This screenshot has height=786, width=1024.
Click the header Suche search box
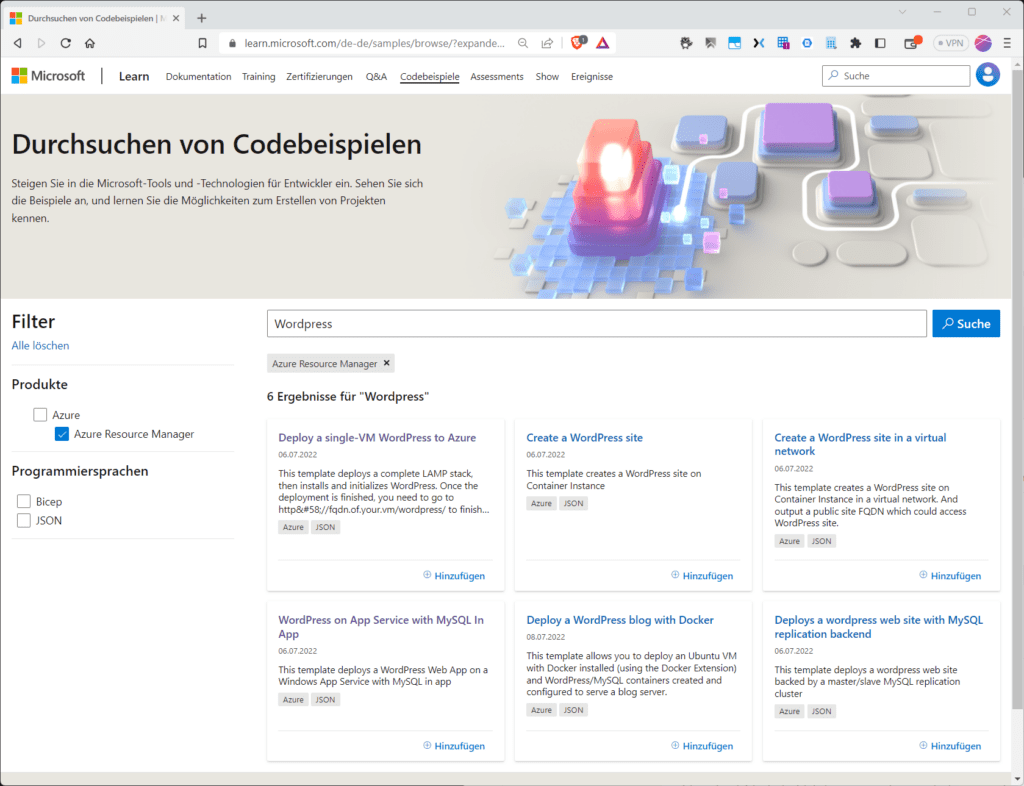(x=895, y=76)
